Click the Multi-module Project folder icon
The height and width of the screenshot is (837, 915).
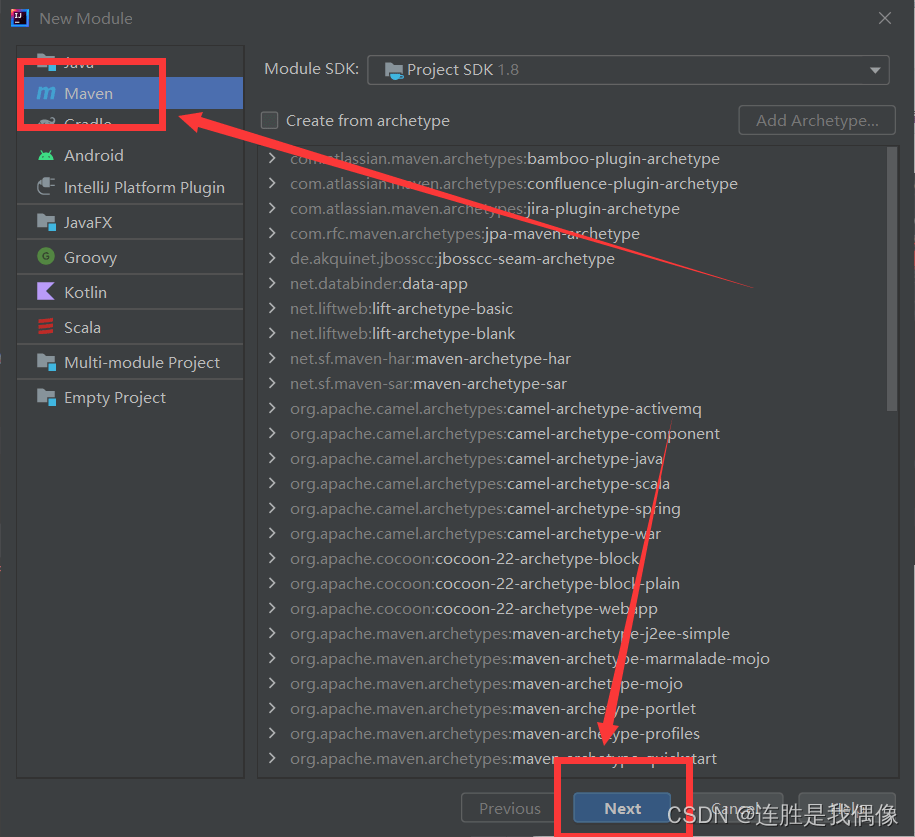pos(46,362)
